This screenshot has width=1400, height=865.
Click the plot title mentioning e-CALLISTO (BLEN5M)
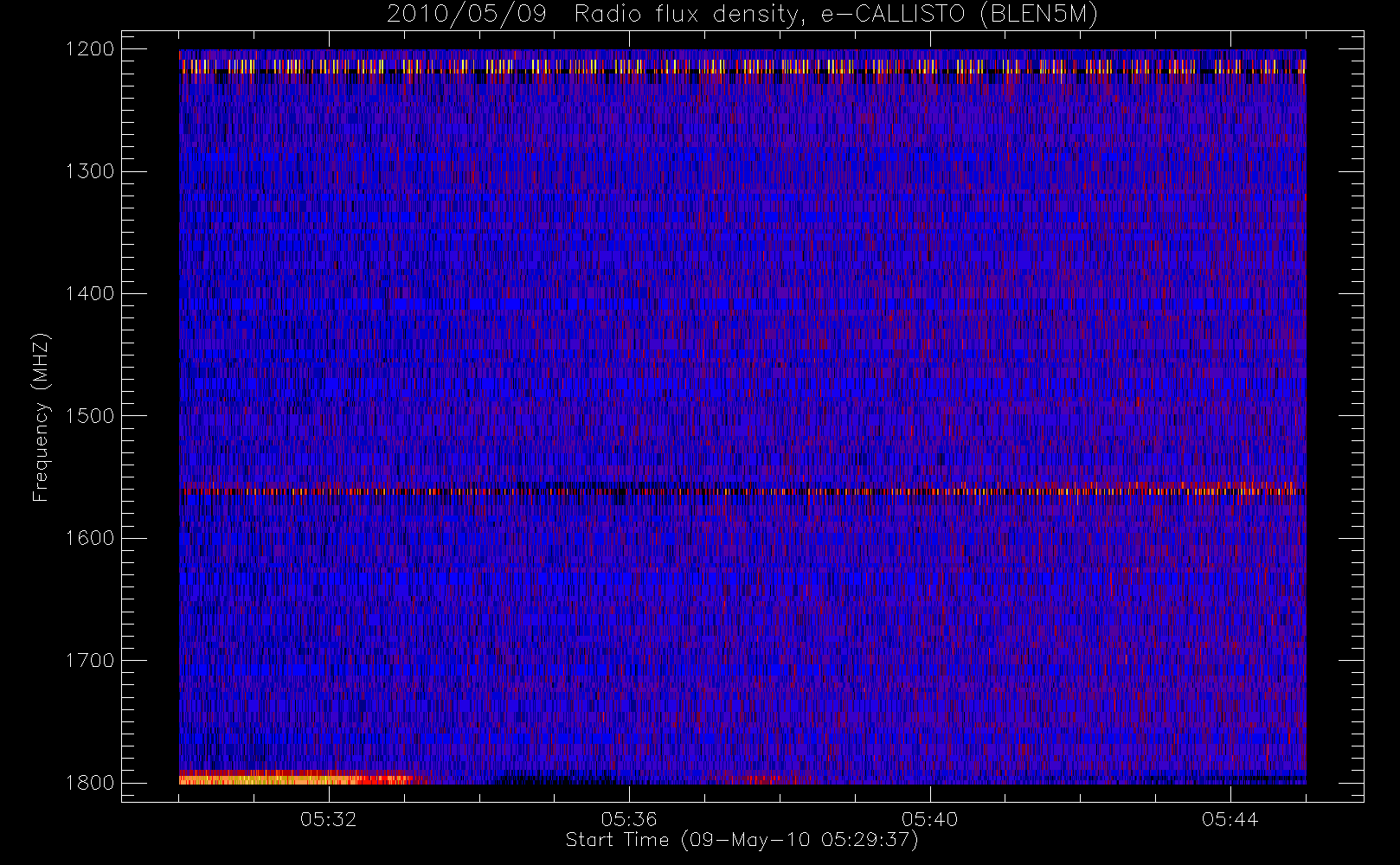coord(742,15)
